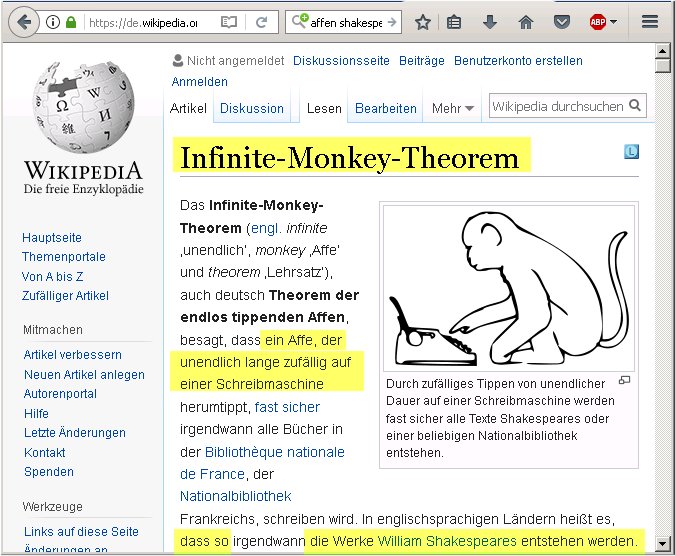This screenshot has width=675, height=556.
Task: Open the hamburger menu in Firefox
Action: pyautogui.click(x=649, y=22)
